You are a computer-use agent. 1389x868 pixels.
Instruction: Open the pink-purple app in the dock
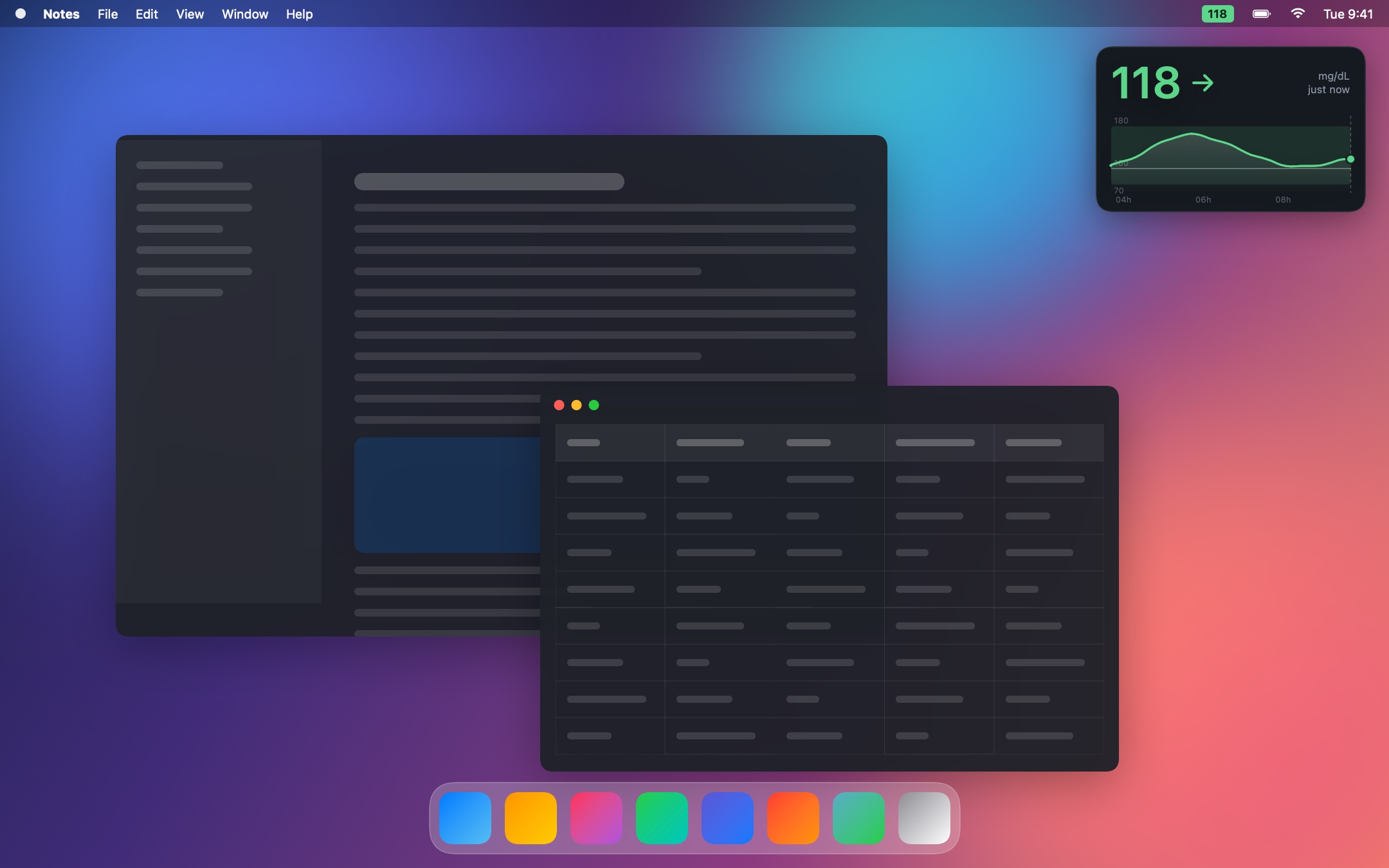[x=596, y=818]
